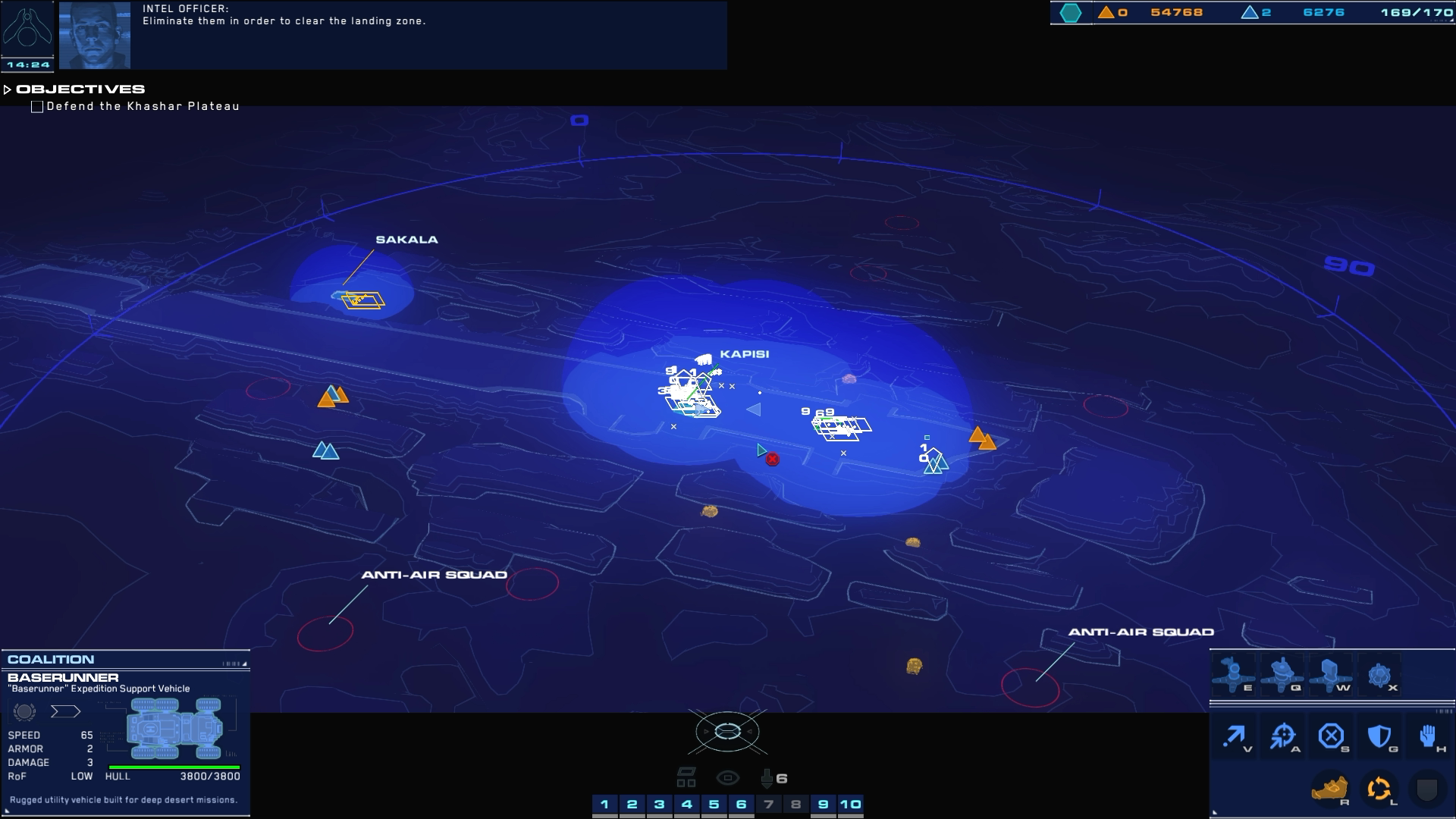Screen dimensions: 1456x819
Task: Click the orange Retire vehicle icon (R)
Action: (1329, 789)
